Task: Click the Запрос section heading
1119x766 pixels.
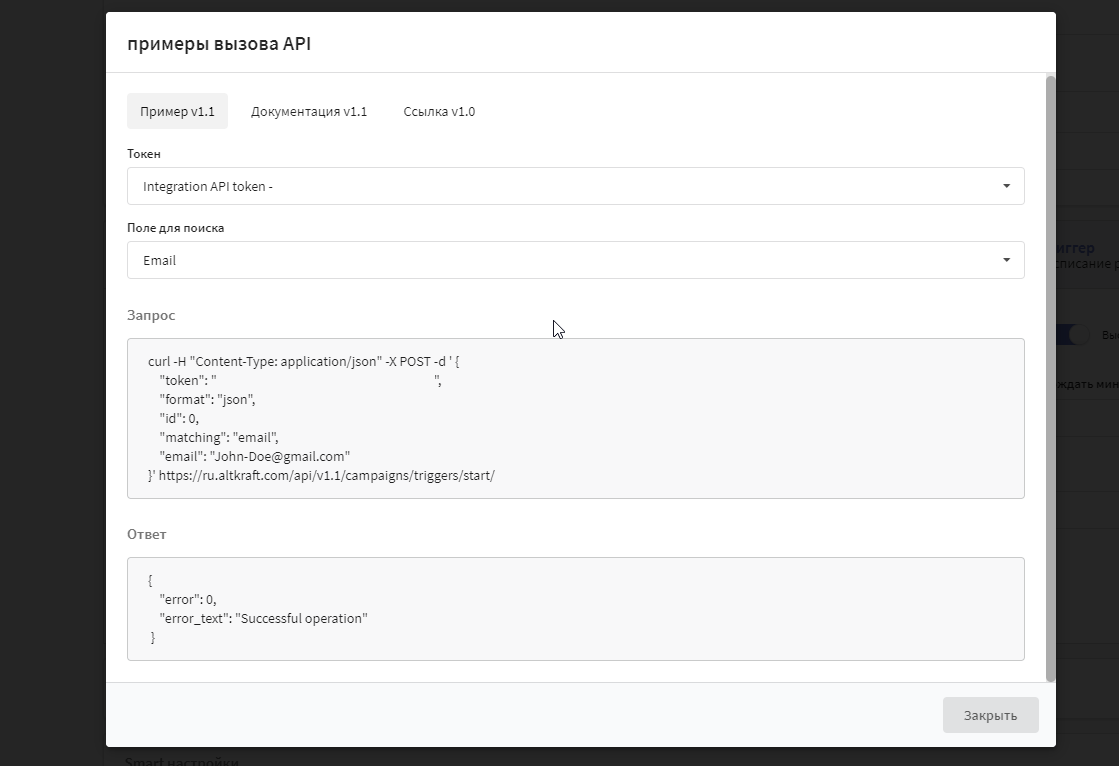Action: coord(151,315)
